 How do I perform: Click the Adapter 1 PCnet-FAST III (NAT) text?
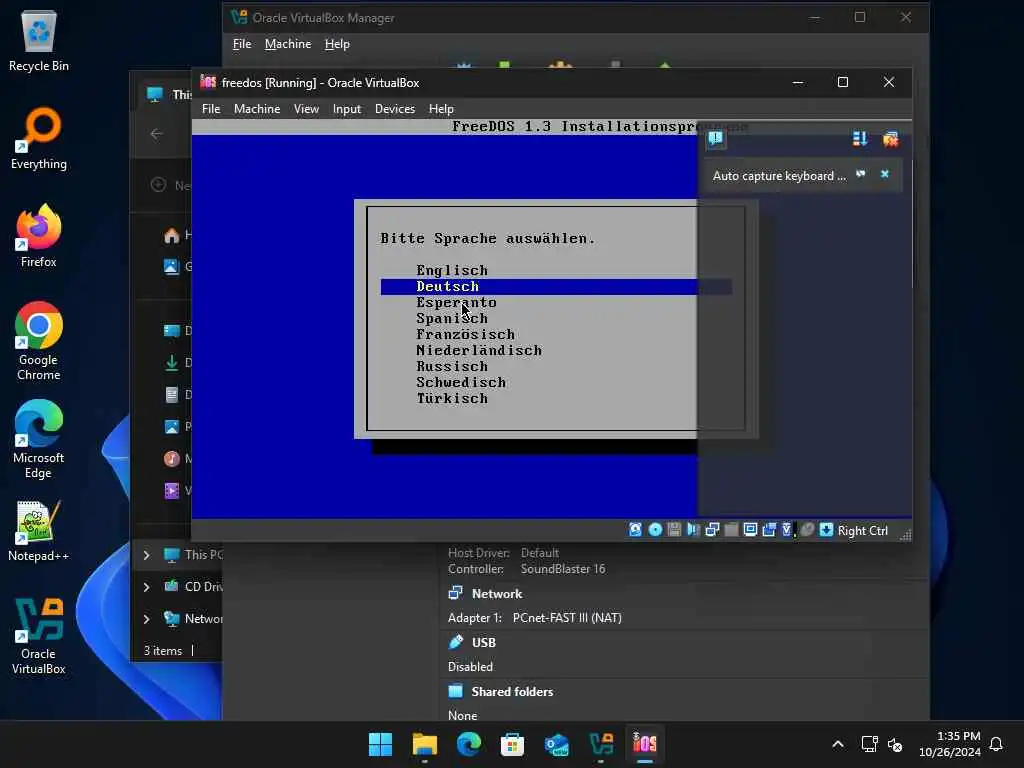[535, 618]
